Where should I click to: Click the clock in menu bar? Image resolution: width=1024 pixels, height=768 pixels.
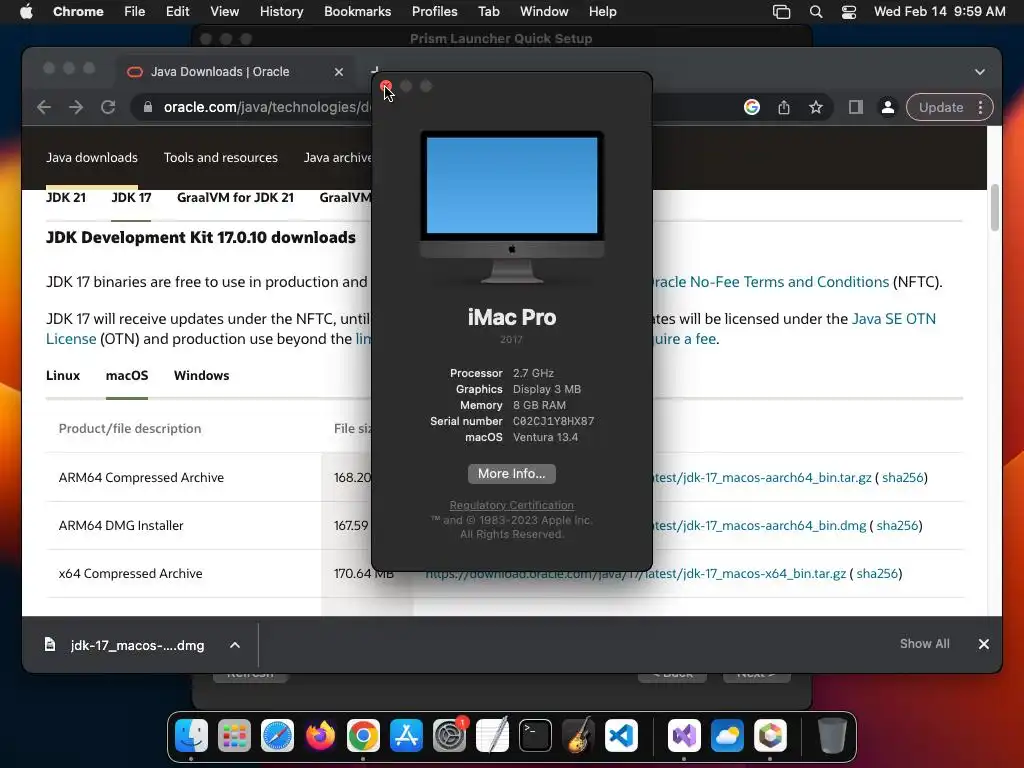[939, 12]
